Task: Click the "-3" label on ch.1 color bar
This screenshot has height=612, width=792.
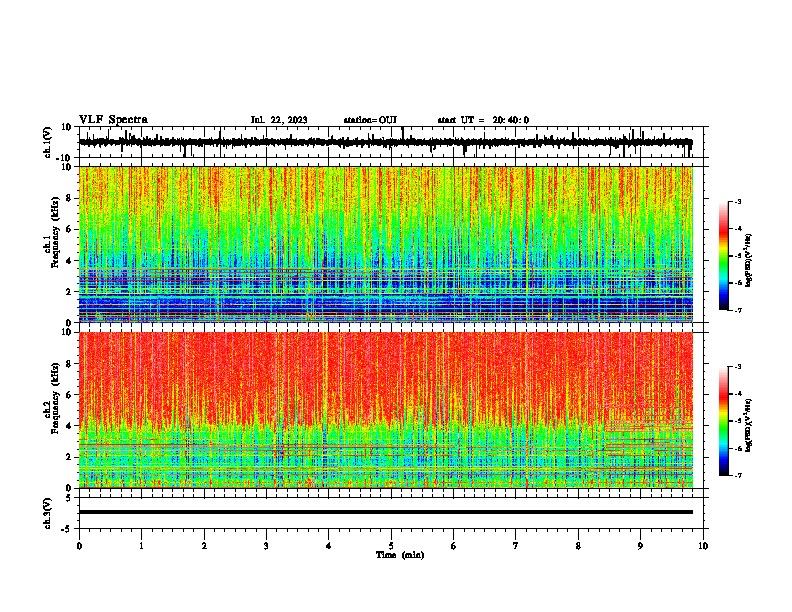Action: point(738,201)
